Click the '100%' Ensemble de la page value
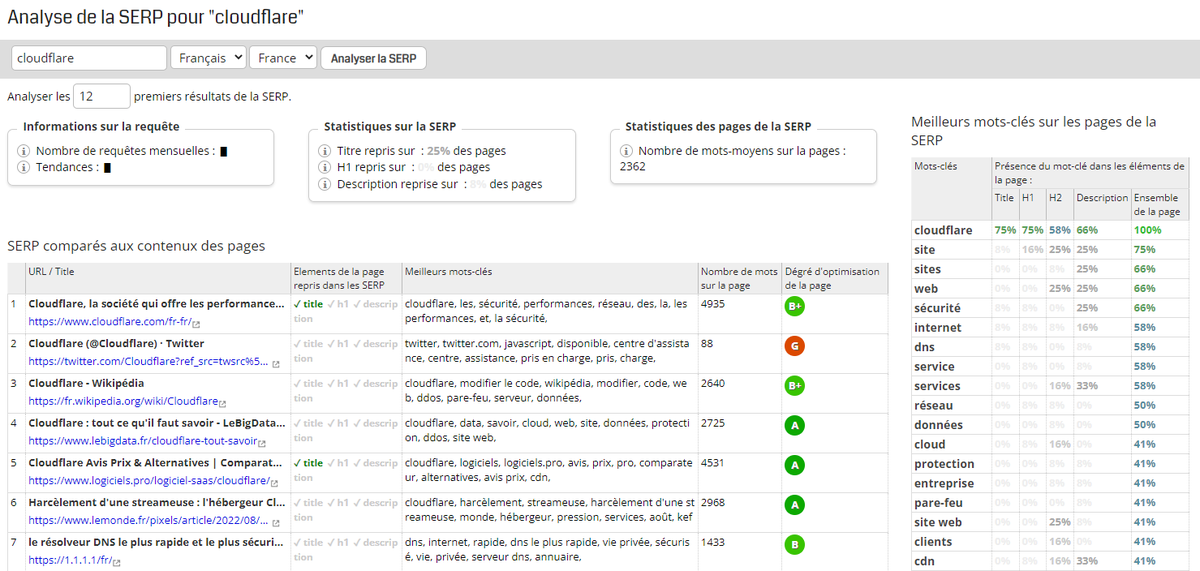This screenshot has height=571, width=1200. (x=1147, y=231)
